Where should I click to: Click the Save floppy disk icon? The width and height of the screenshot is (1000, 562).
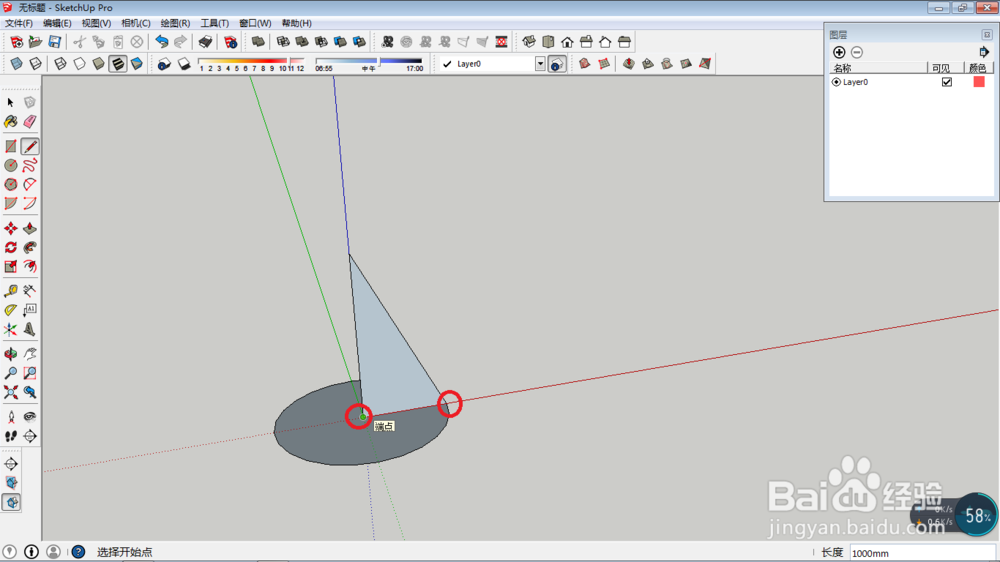(55, 42)
